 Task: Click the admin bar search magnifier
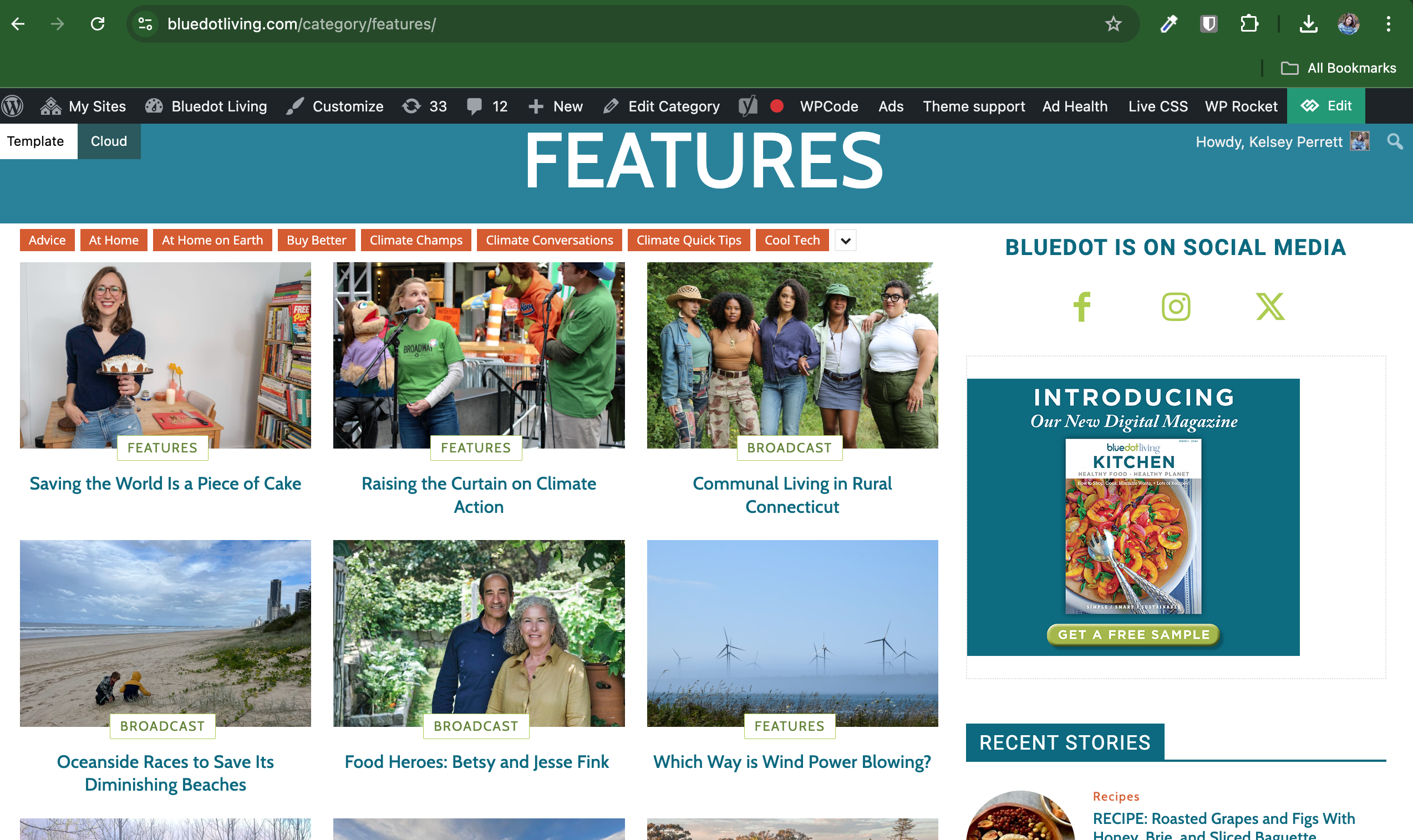(1395, 141)
